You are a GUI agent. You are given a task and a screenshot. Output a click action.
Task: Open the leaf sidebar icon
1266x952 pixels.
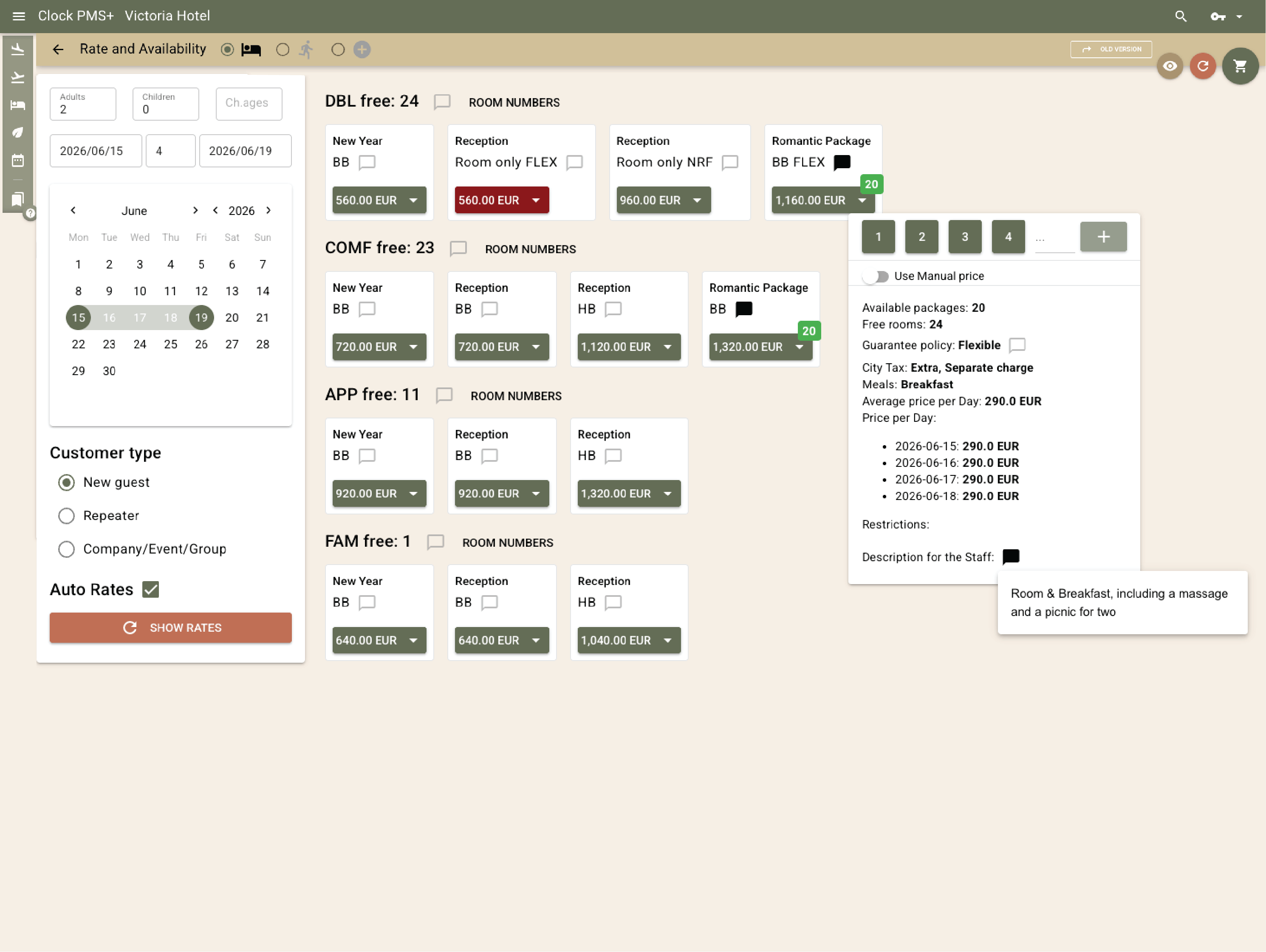coord(18,132)
